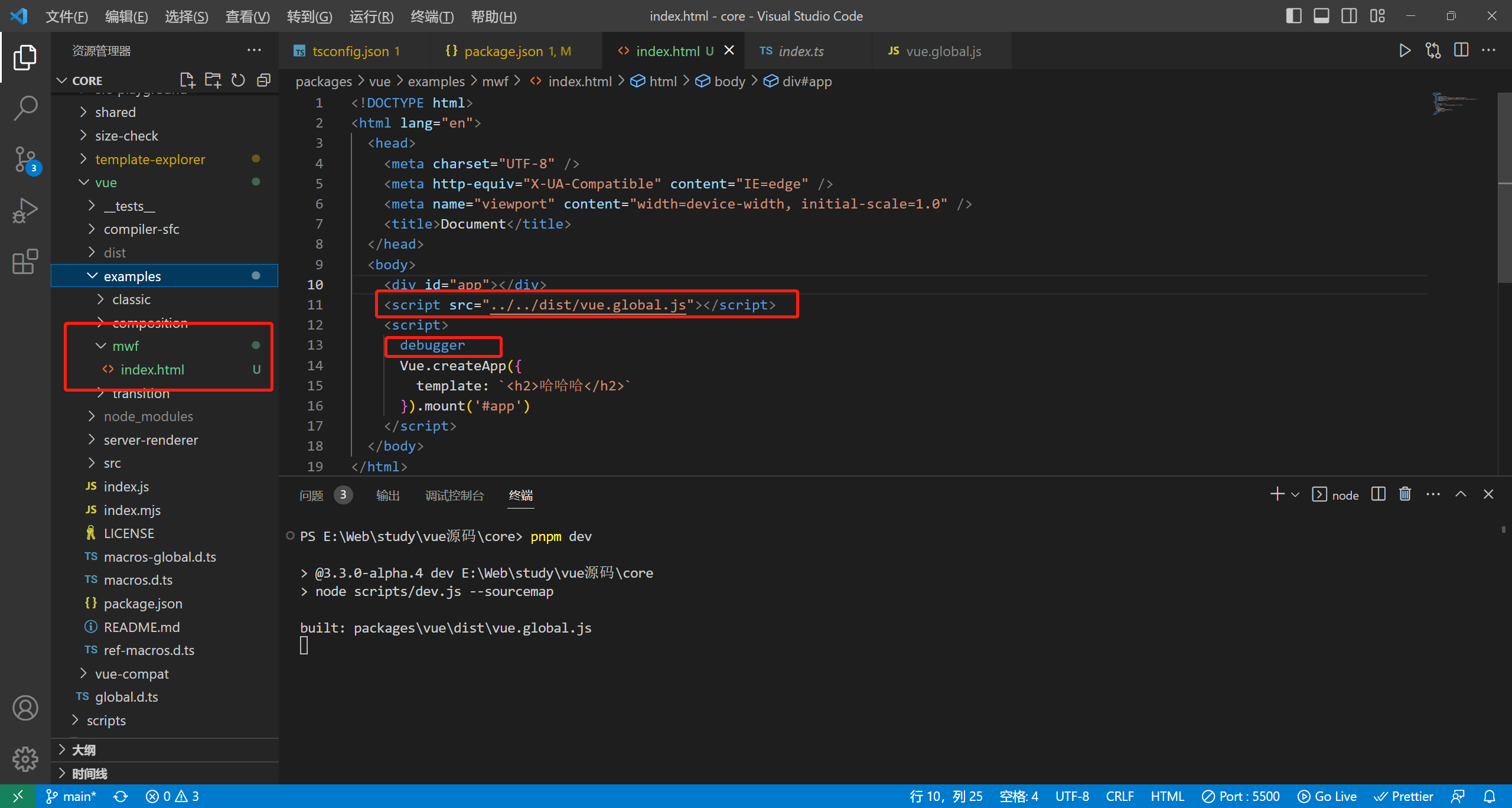1512x808 pixels.
Task: Click main* branch in status bar
Action: tap(71, 796)
